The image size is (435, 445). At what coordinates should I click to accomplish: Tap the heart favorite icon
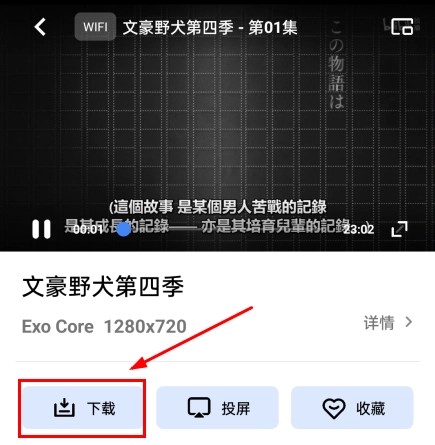click(334, 408)
